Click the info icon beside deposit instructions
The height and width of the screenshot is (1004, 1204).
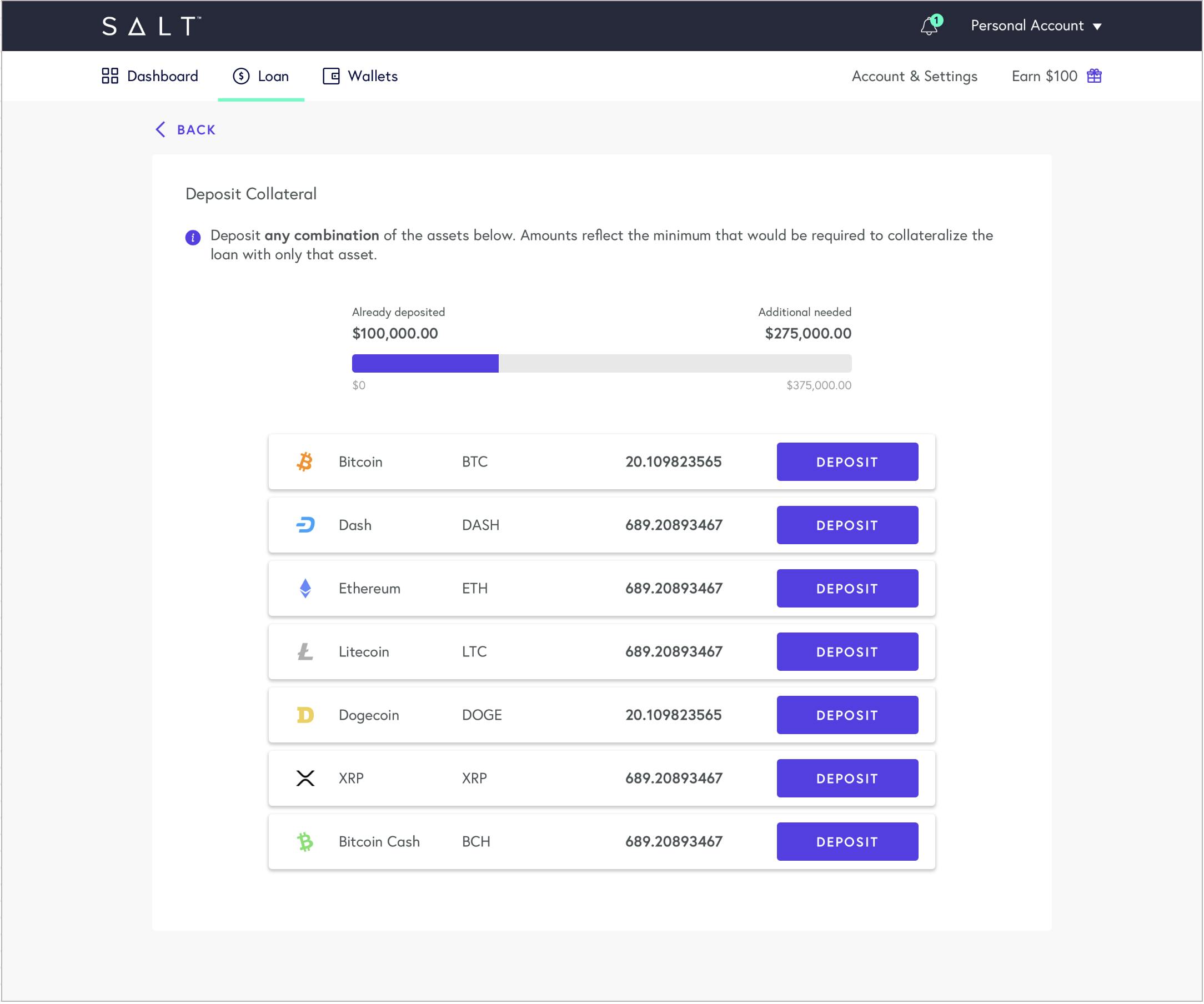193,237
